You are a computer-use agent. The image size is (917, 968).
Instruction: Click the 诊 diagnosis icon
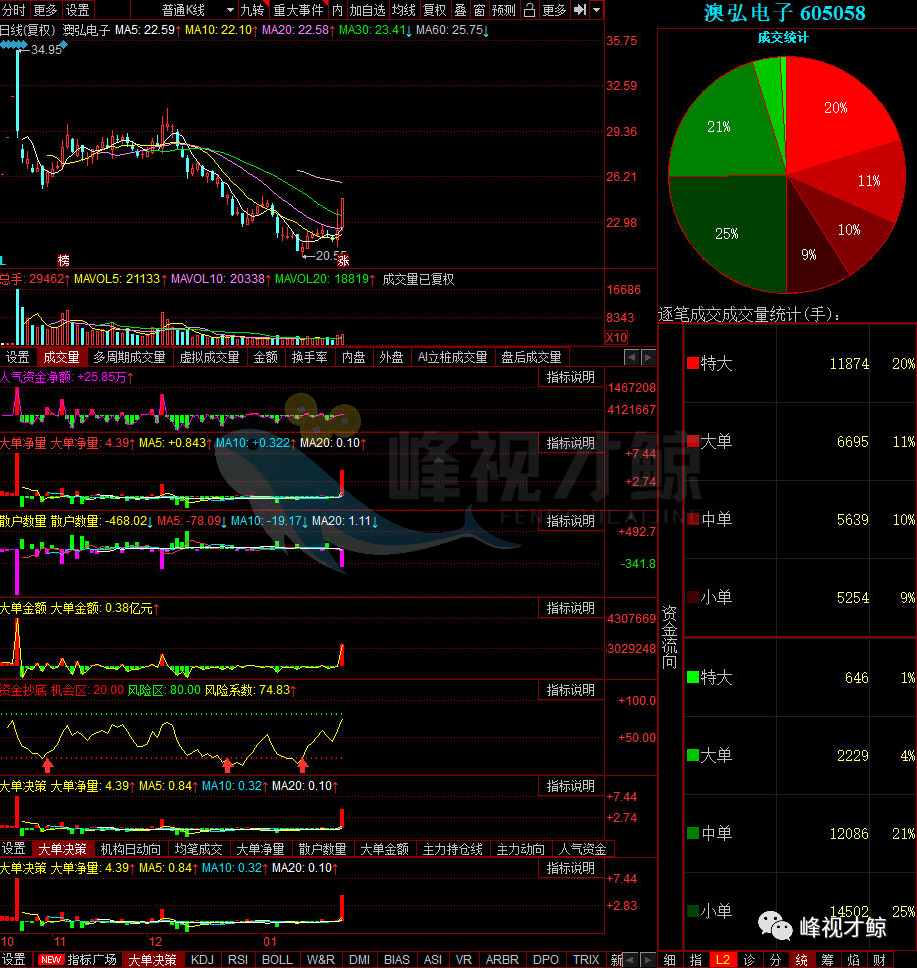[x=749, y=960]
